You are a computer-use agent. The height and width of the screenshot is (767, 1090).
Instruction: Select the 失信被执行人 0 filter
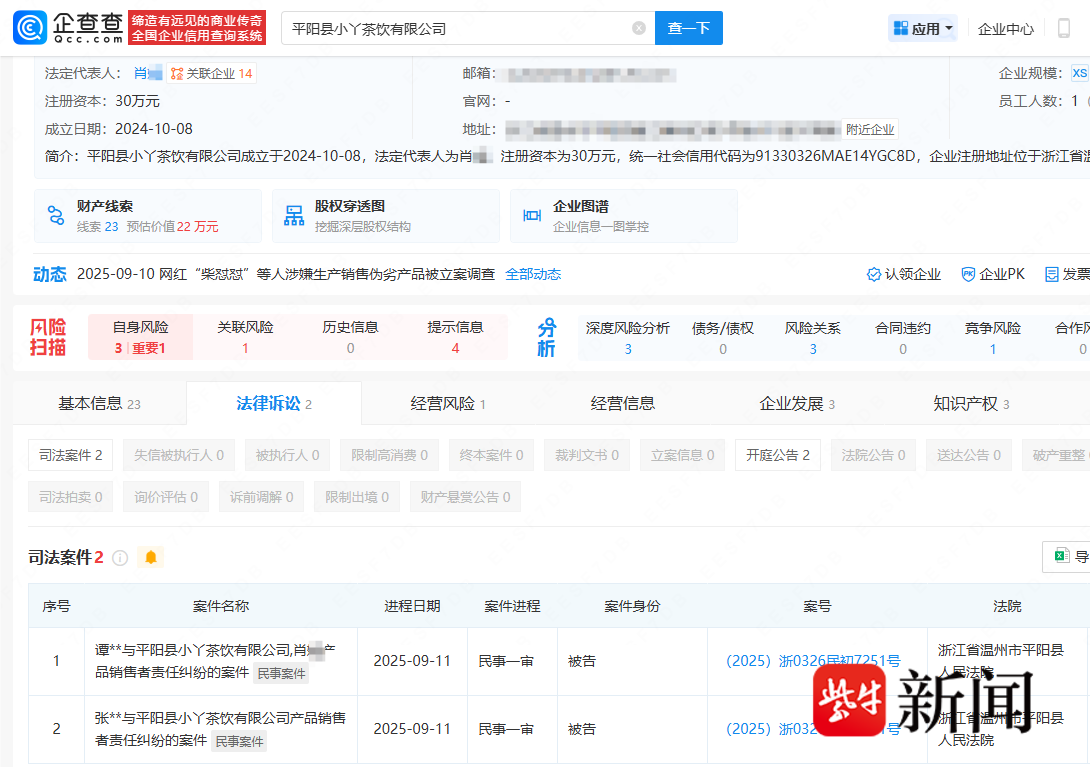click(179, 455)
